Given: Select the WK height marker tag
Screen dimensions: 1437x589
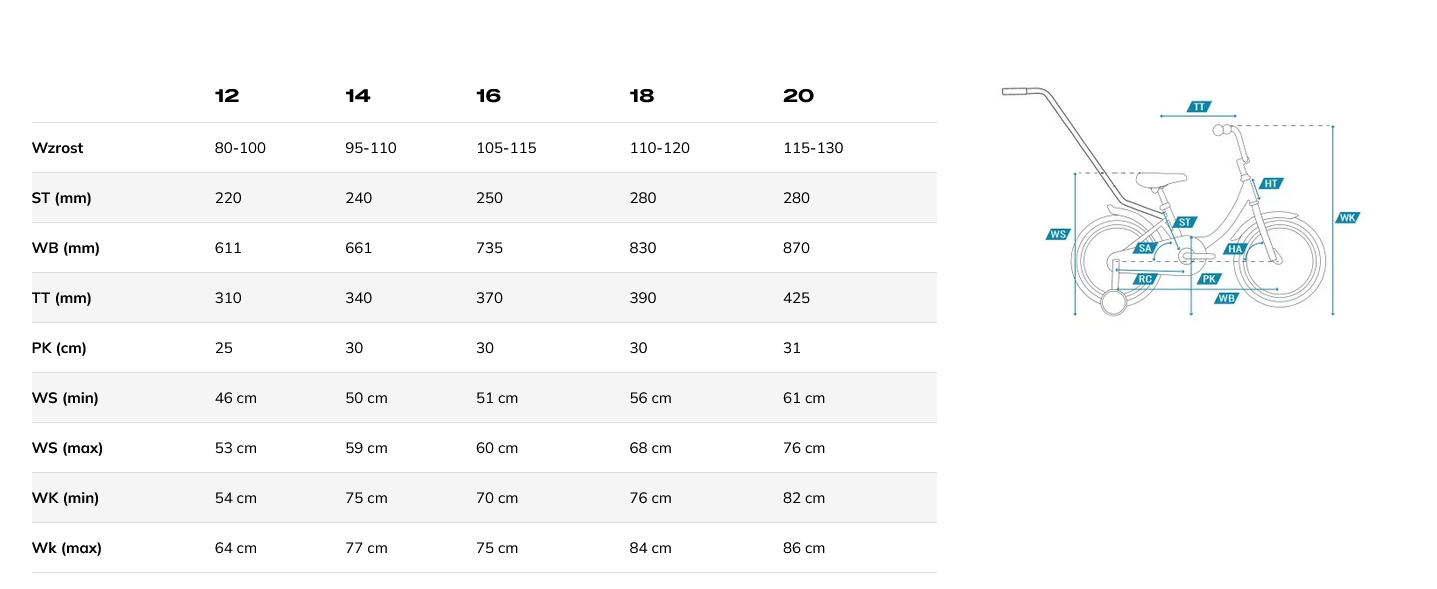Looking at the screenshot, I should pos(1347,217).
